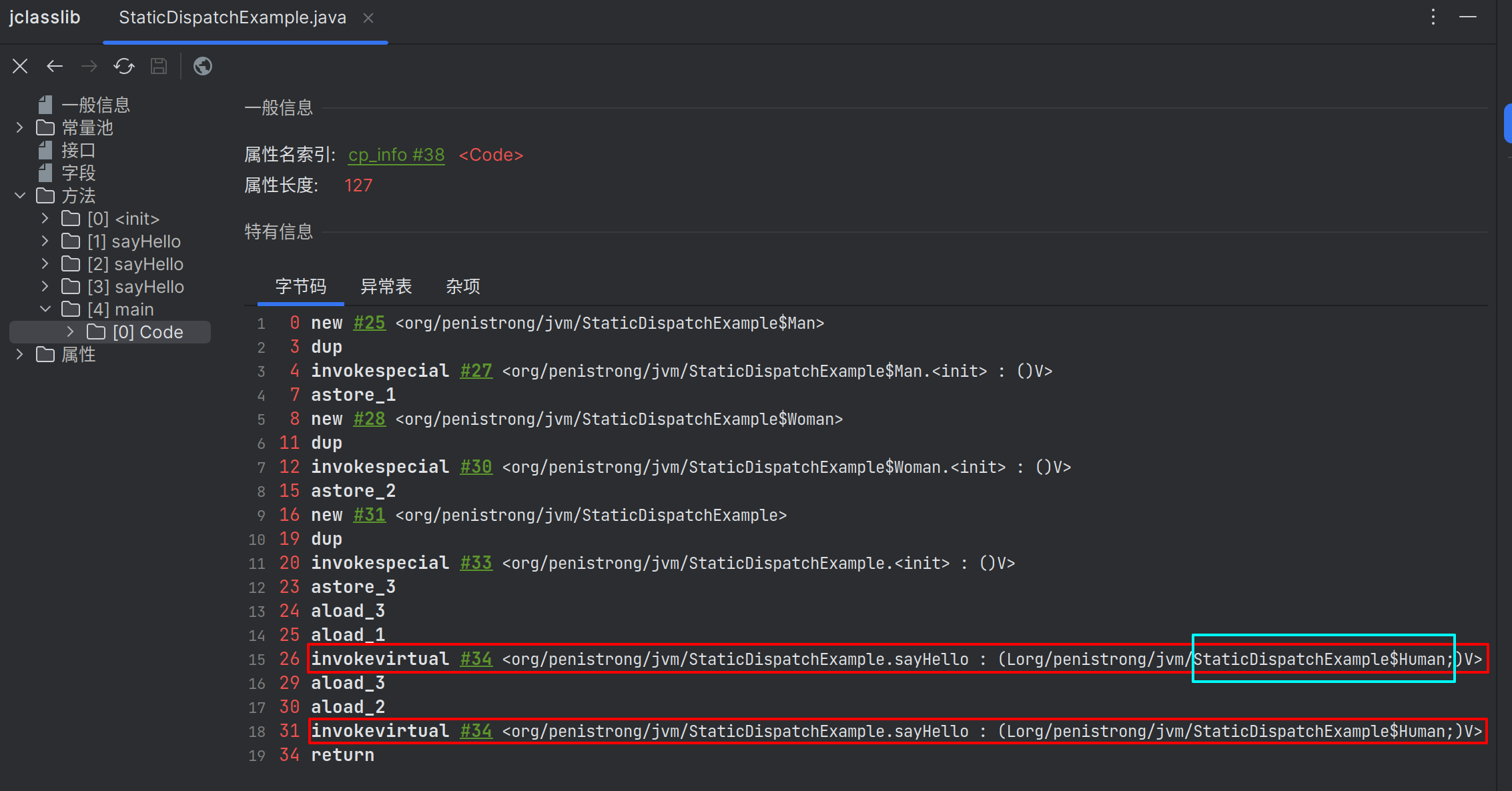Select the 属性 folder item
Screen dimensions: 1512x791
coord(66,354)
